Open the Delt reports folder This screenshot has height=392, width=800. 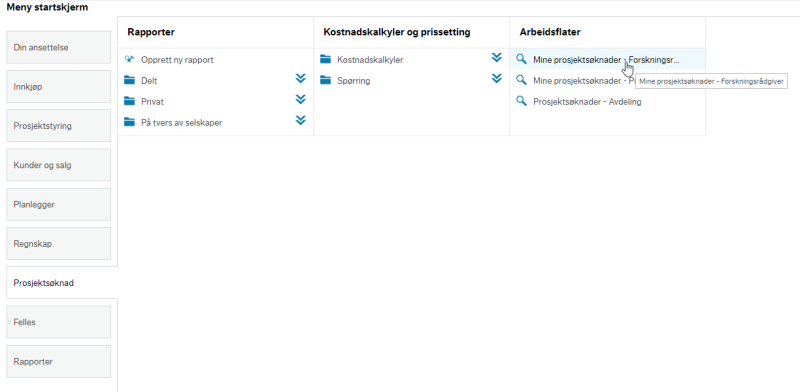tap(149, 81)
